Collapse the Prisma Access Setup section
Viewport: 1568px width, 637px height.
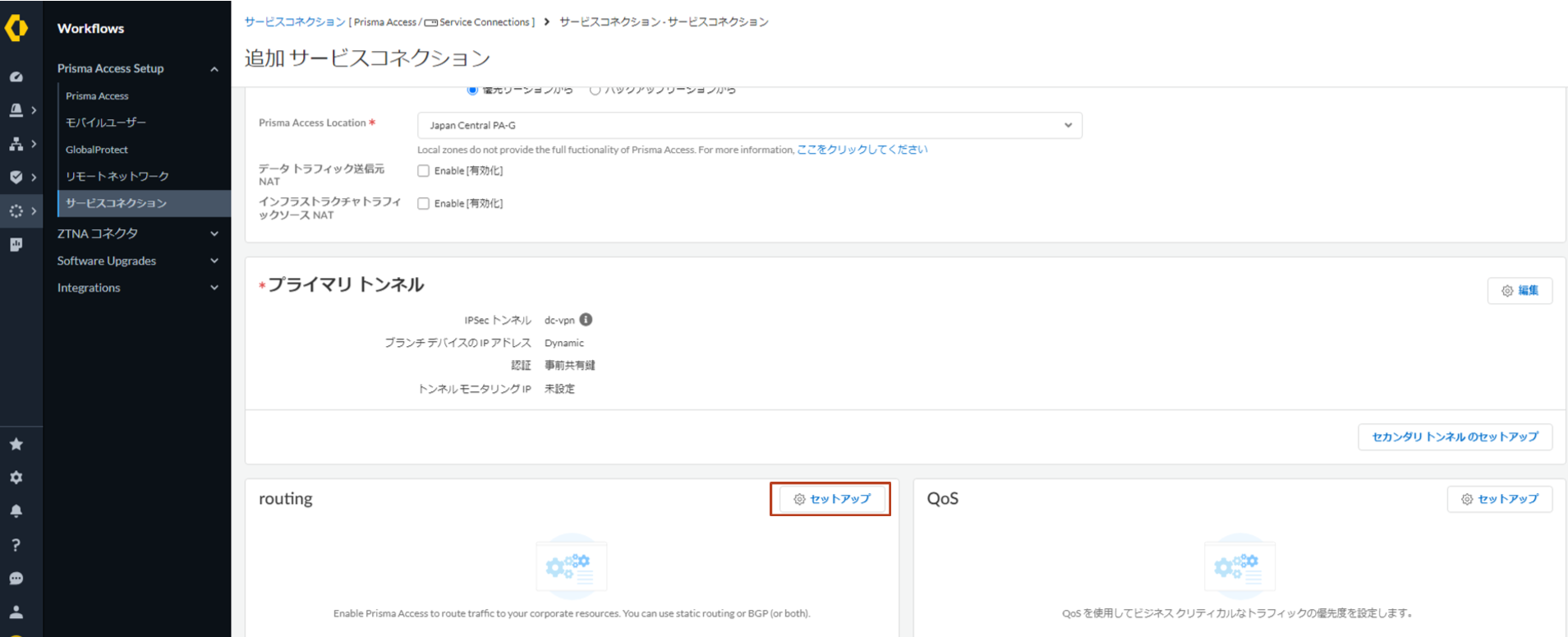(x=214, y=69)
